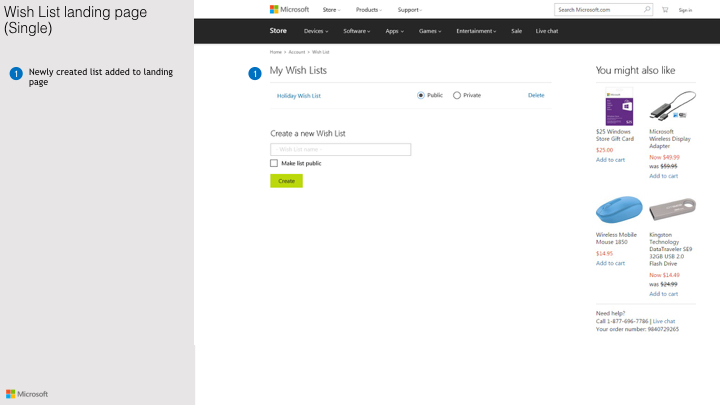Click the Account breadcrumb
This screenshot has height=405, width=720.
click(x=297, y=52)
